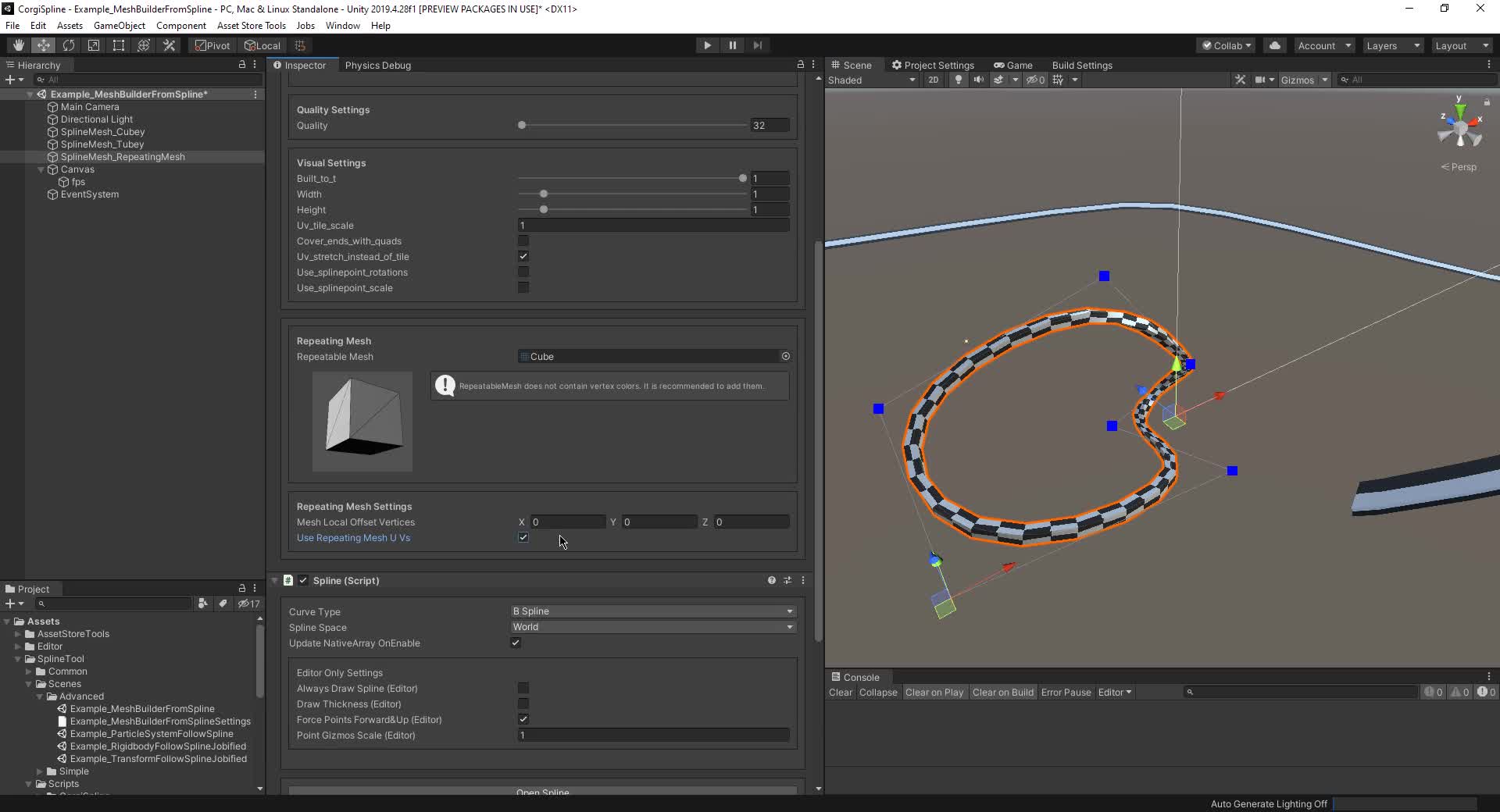This screenshot has height=812, width=1500.
Task: Click Clear button in Console
Action: coord(841,693)
